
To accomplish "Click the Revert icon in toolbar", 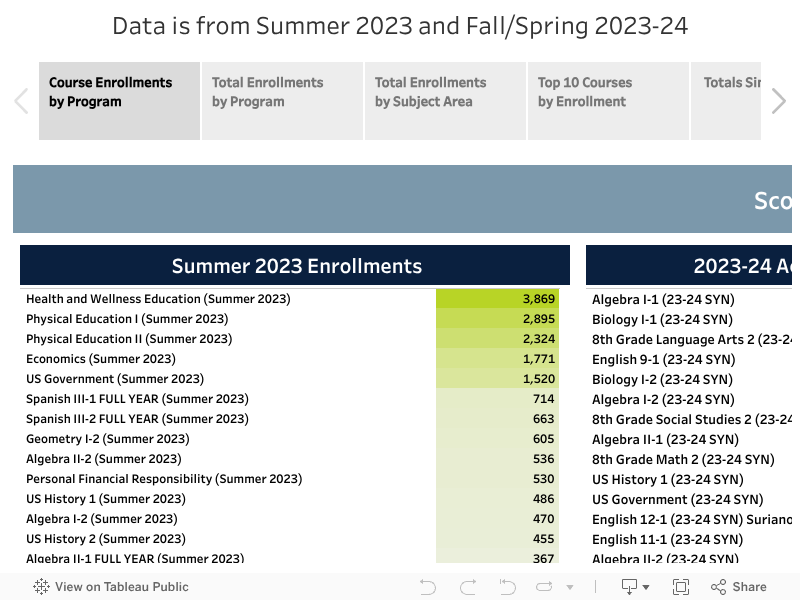I will point(507,587).
